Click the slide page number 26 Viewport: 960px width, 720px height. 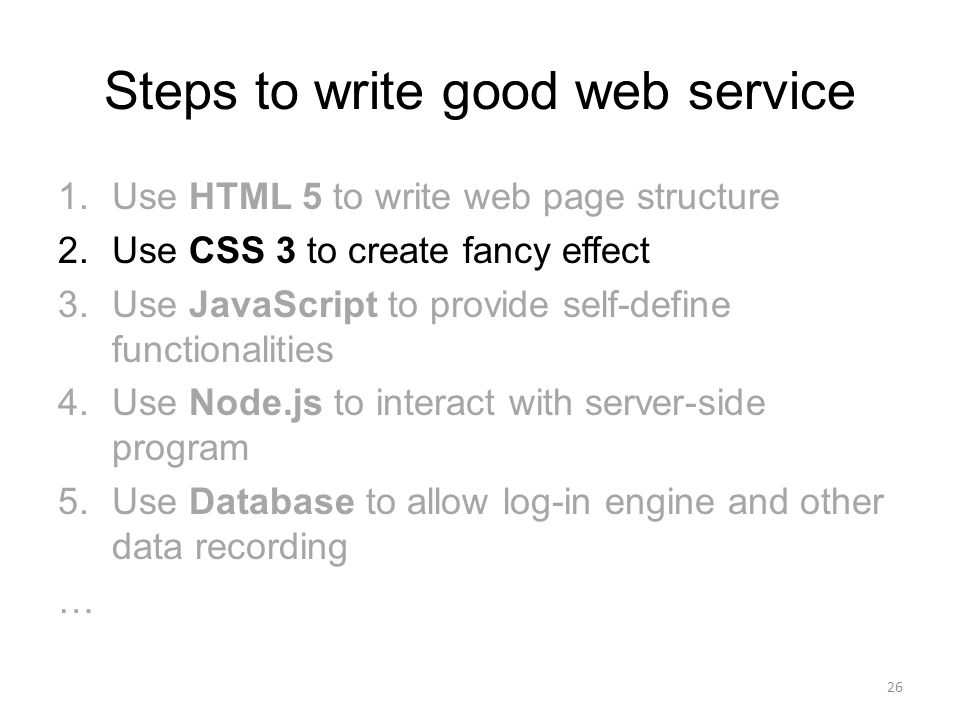[x=894, y=687]
